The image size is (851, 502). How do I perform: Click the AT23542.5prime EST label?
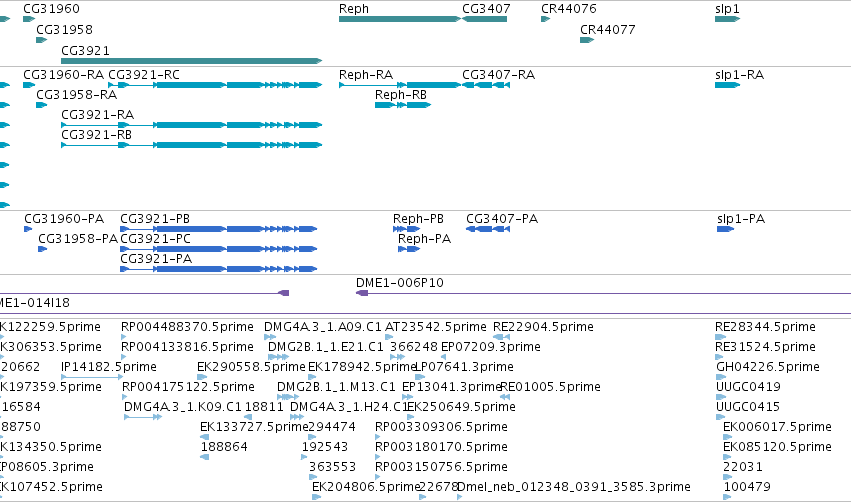[436, 327]
